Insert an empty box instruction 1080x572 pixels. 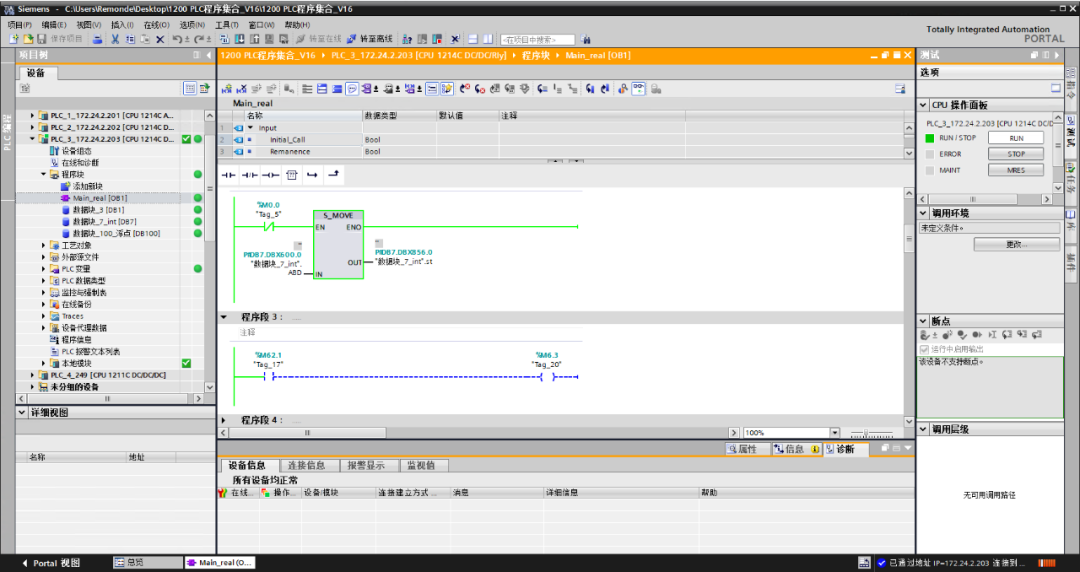click(x=291, y=175)
